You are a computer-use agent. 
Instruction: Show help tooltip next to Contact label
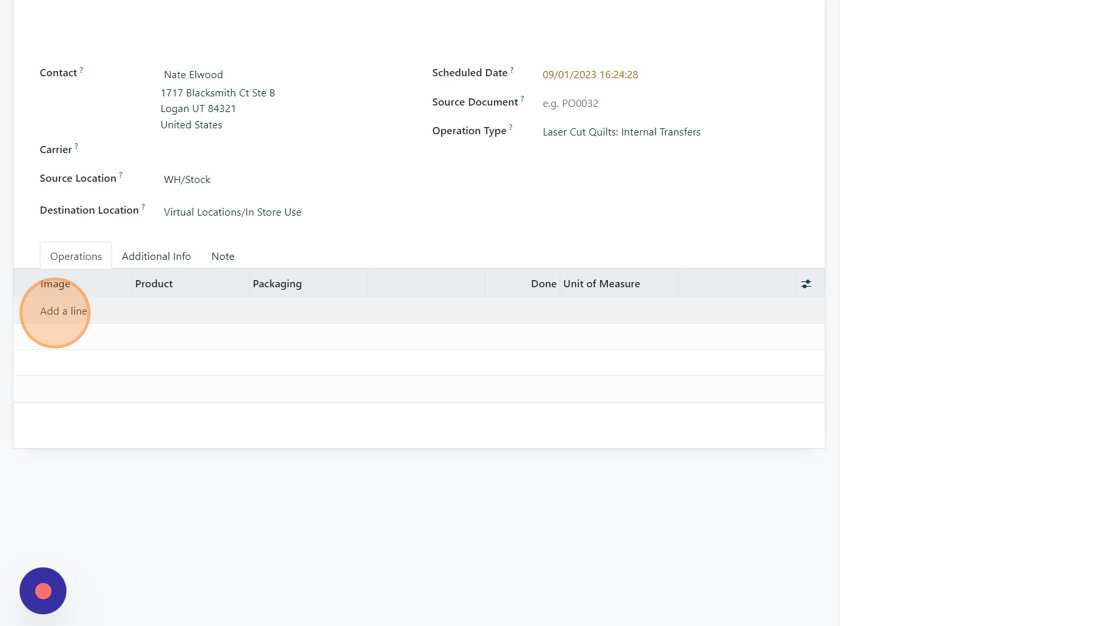pyautogui.click(x=81, y=69)
